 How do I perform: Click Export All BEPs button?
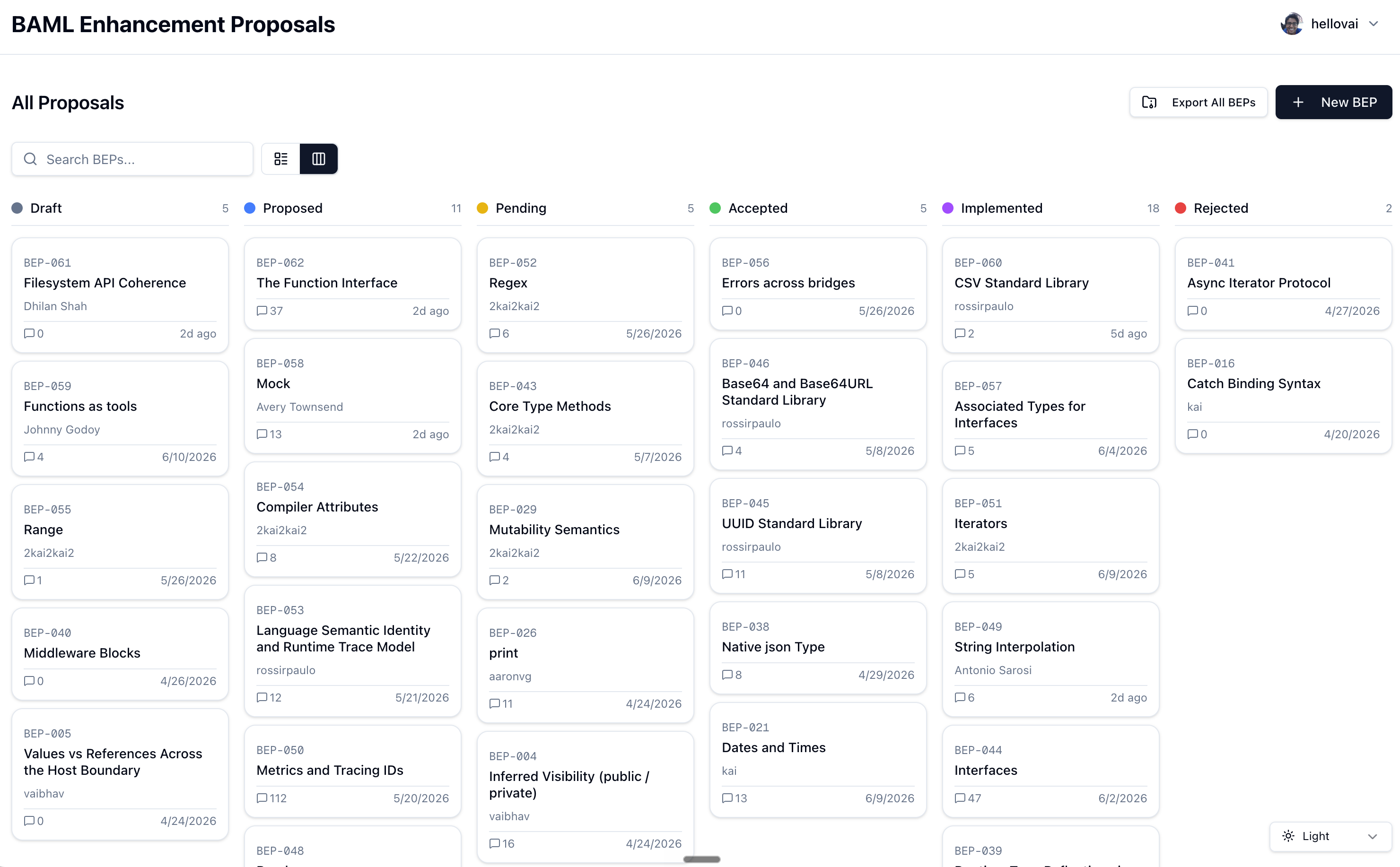[1198, 102]
